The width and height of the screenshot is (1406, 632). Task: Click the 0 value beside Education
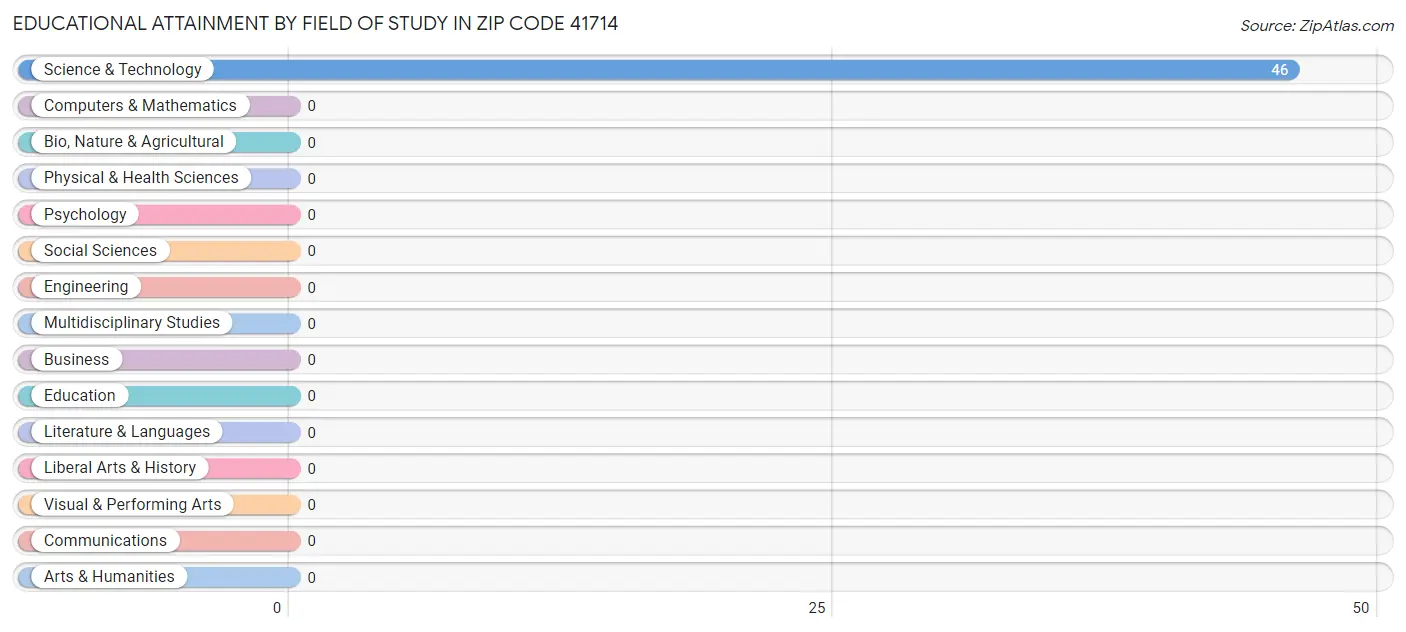(312, 396)
